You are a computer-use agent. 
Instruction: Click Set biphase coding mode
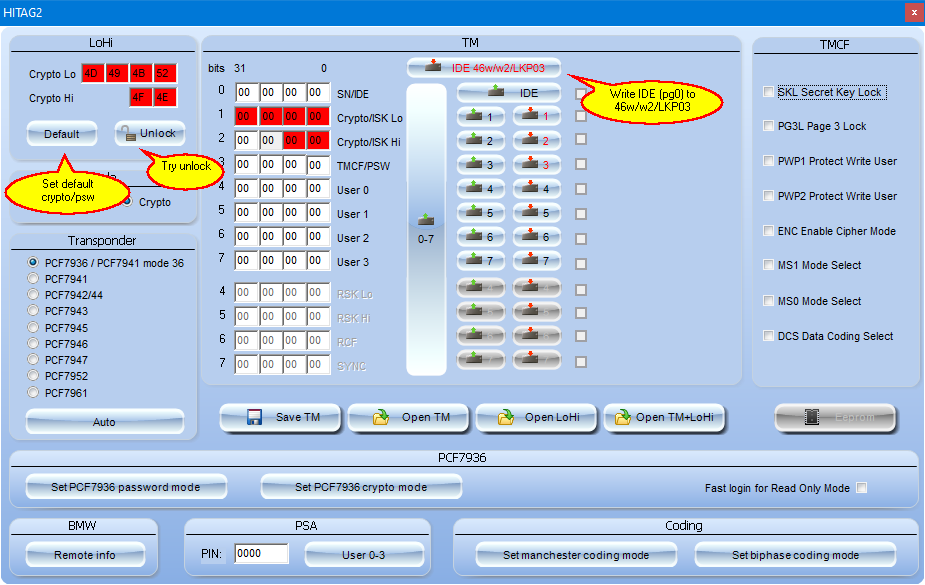(x=795, y=555)
